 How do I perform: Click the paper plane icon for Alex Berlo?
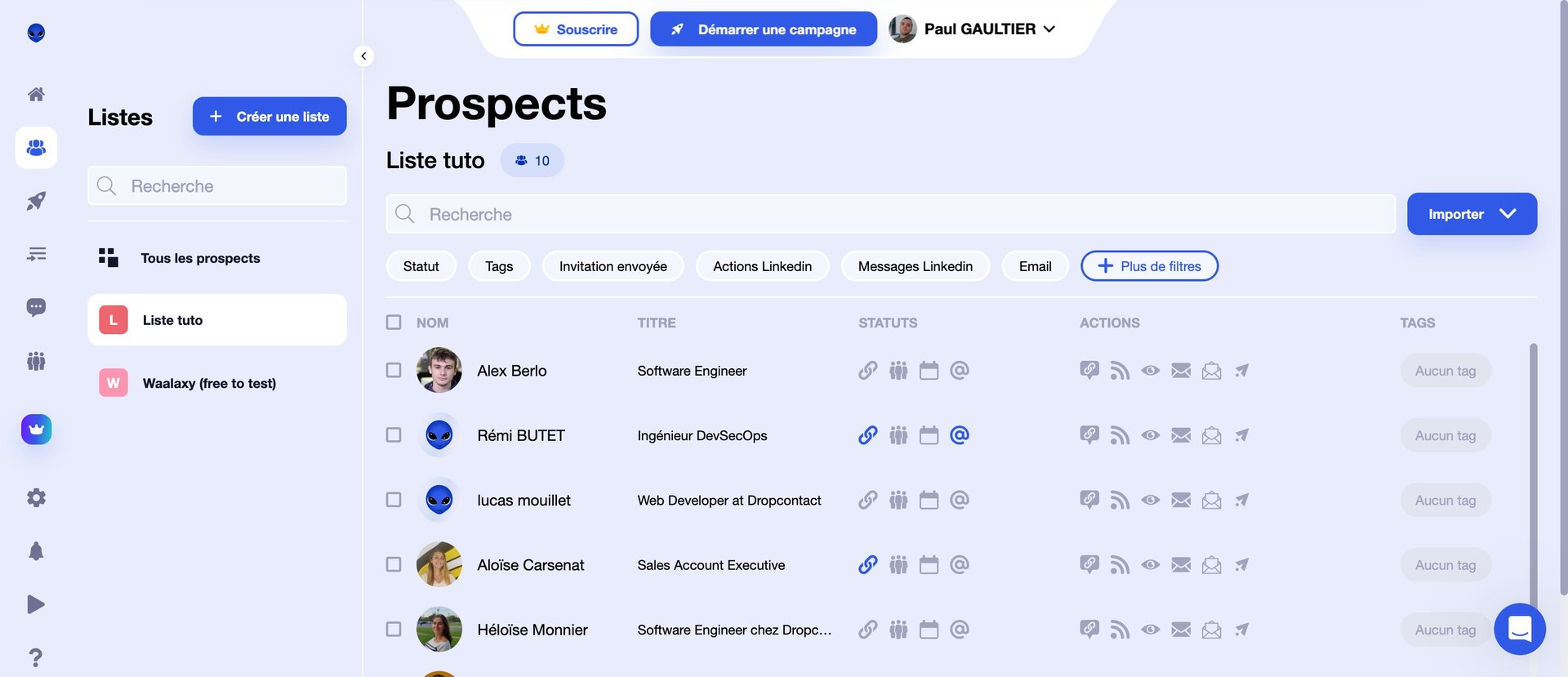click(1241, 371)
